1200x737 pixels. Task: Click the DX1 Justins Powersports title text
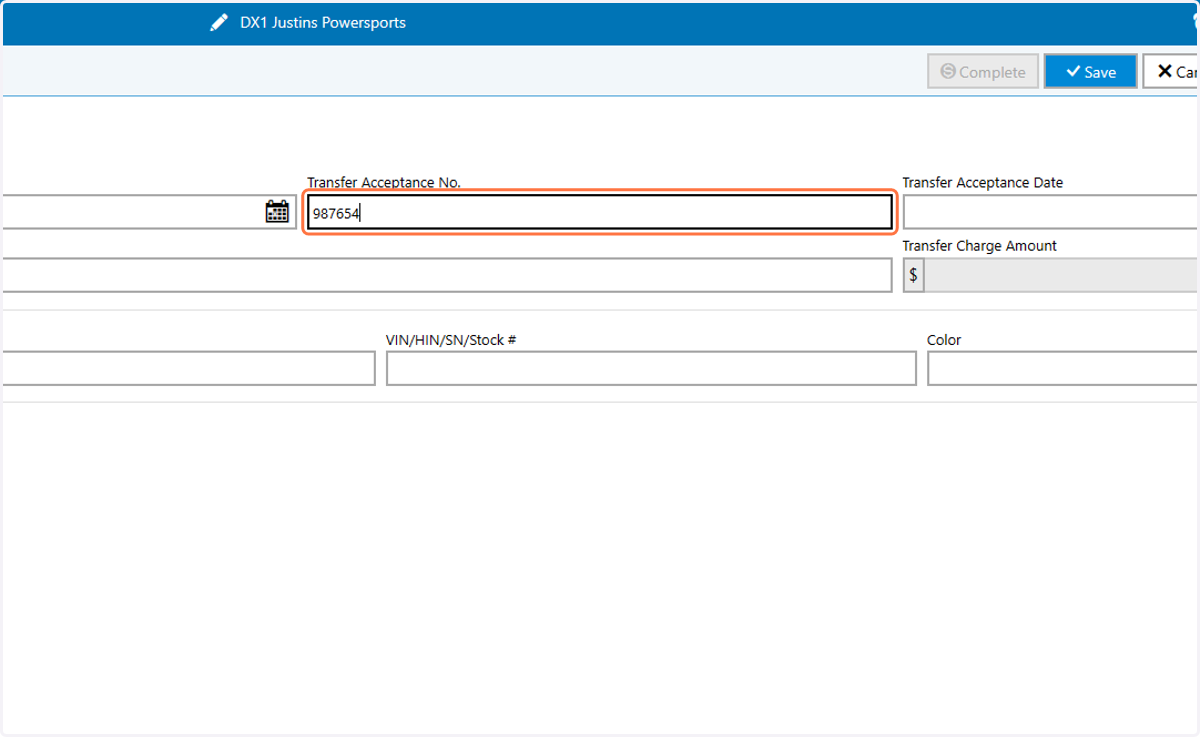coord(323,22)
